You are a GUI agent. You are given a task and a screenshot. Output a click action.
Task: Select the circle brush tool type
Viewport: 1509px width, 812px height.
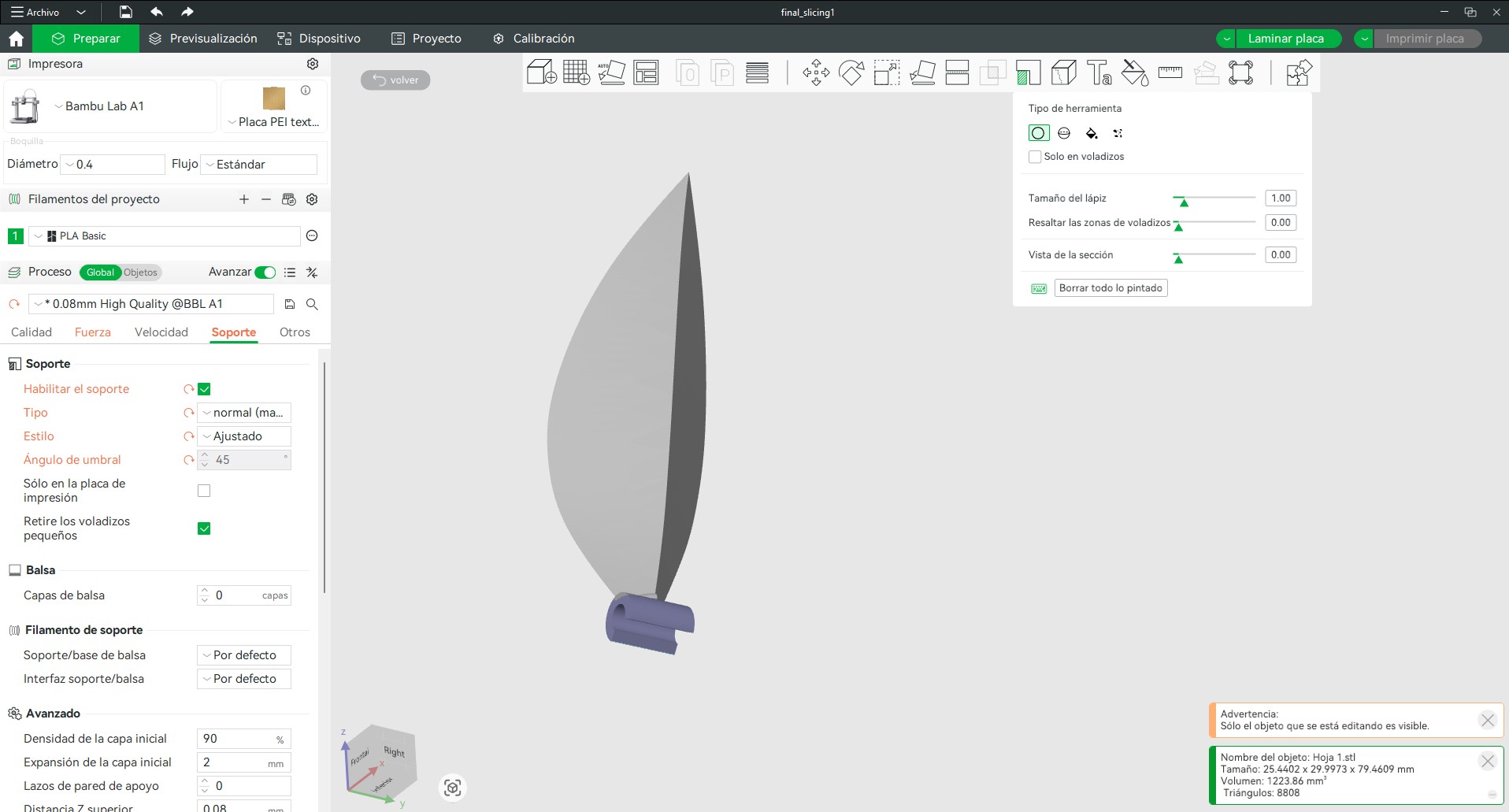[x=1038, y=133]
